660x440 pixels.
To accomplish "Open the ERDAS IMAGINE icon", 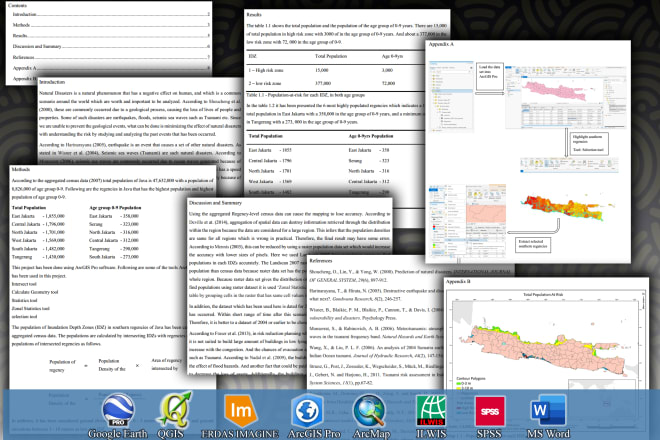I will point(240,411).
